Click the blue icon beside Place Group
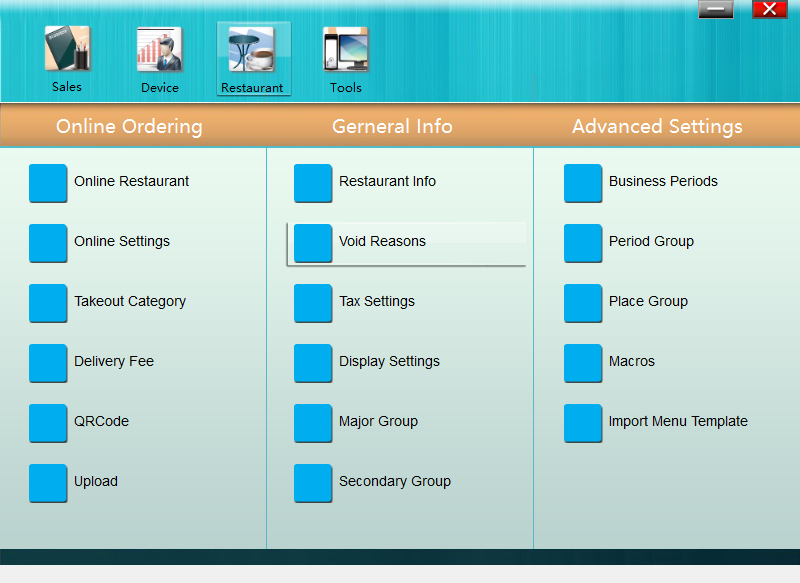The width and height of the screenshot is (800, 583). point(583,303)
